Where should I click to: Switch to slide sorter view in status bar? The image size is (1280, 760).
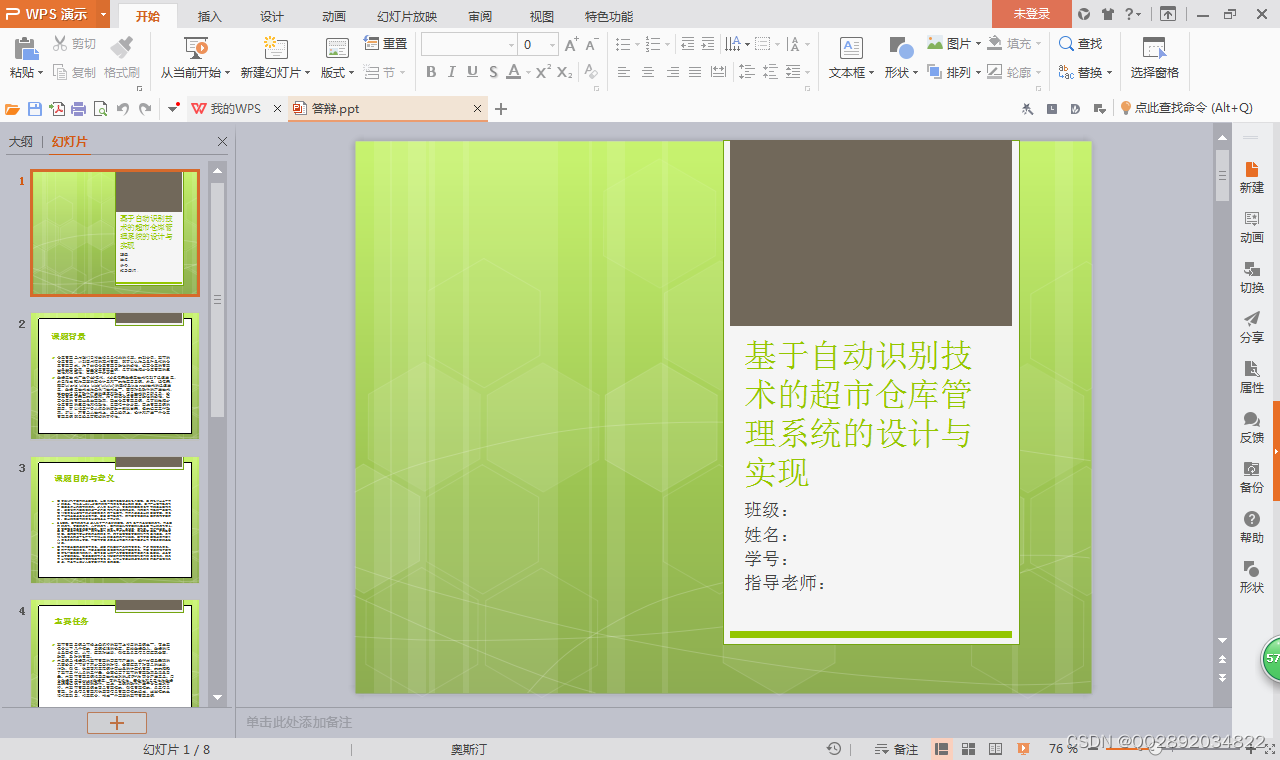point(967,748)
